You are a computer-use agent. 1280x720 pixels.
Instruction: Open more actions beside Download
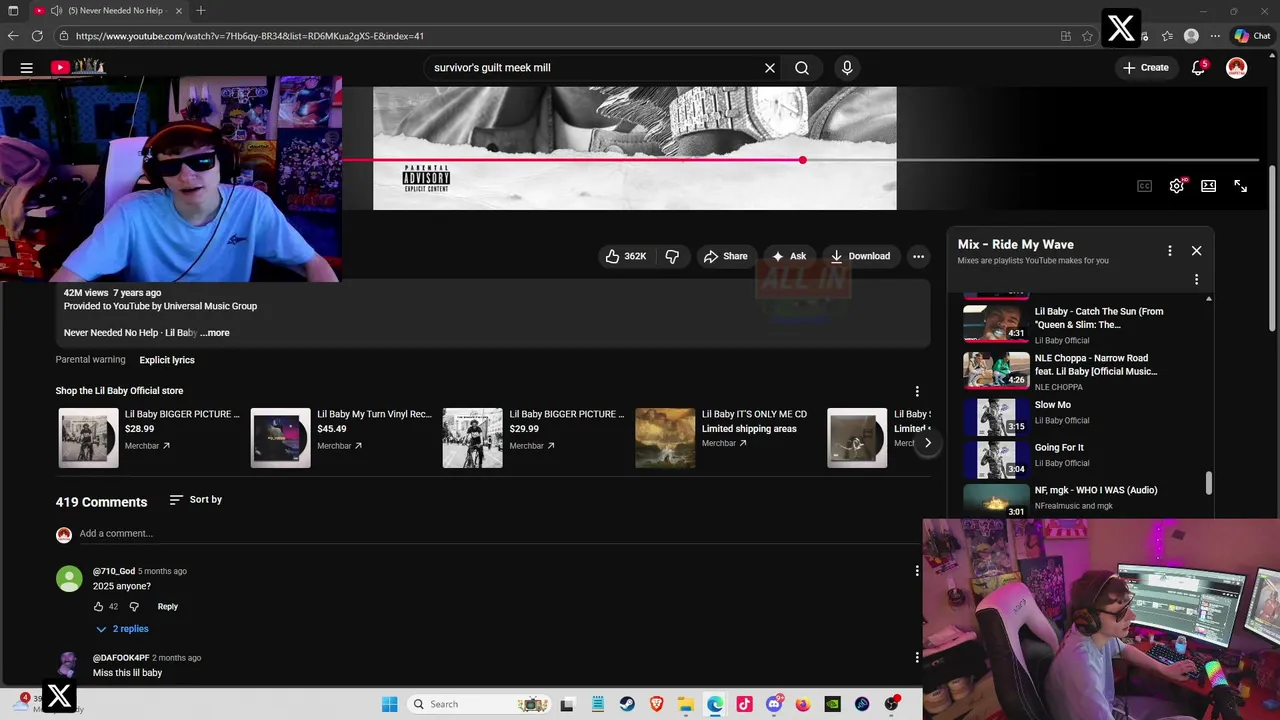point(918,256)
